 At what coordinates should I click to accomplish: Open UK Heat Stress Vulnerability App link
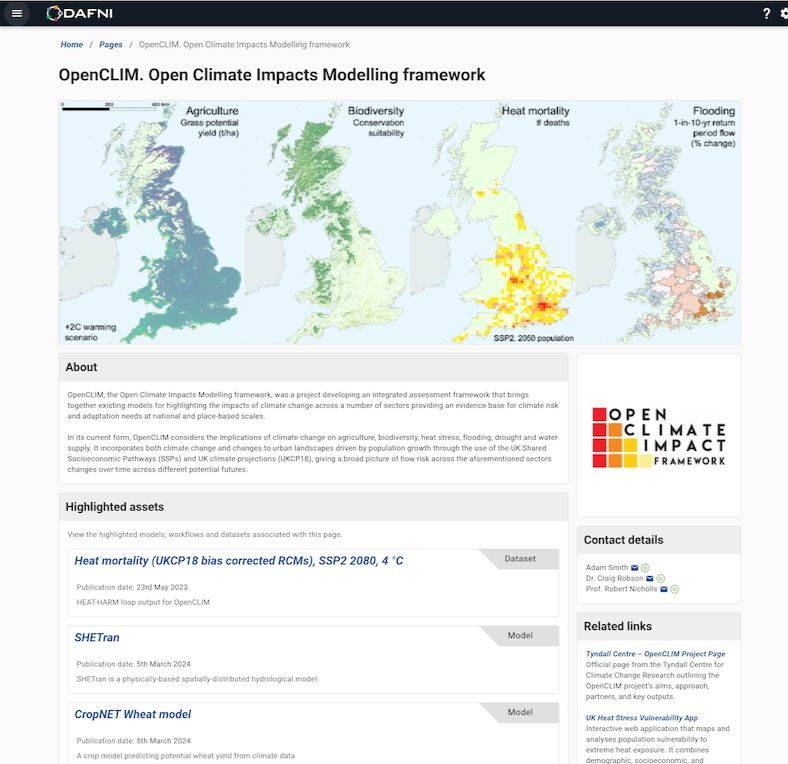pos(642,718)
